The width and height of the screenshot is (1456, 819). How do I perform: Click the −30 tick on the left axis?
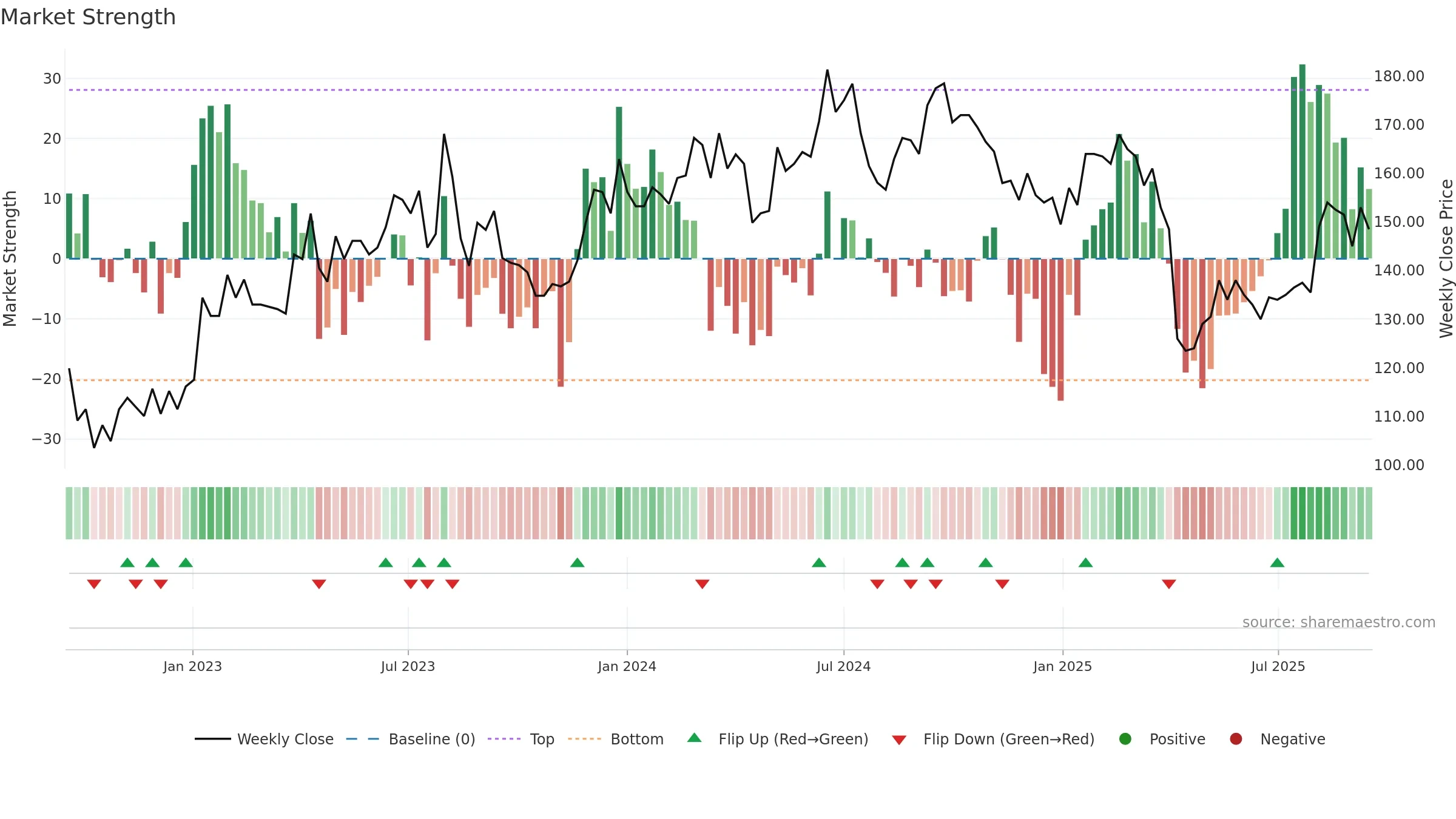coord(47,439)
